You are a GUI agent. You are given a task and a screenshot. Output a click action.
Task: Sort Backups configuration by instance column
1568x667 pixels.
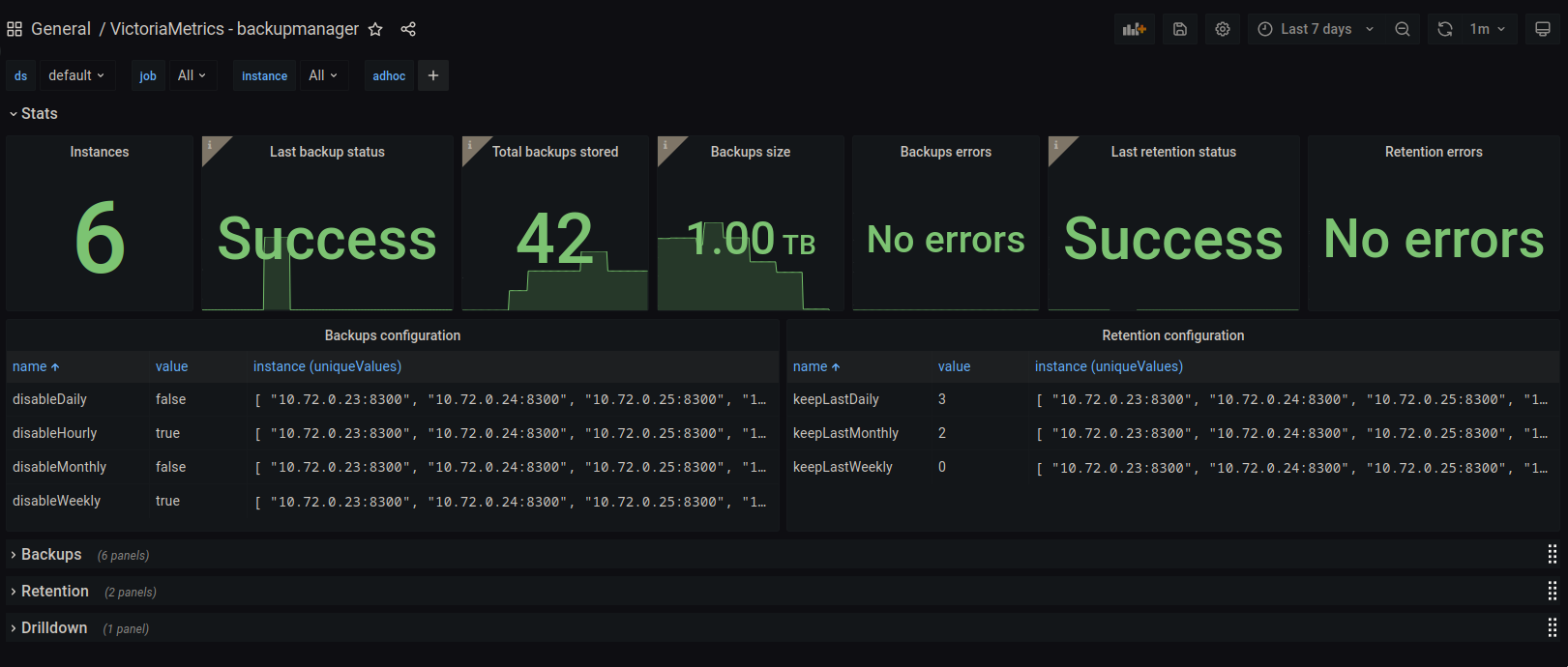coord(327,366)
